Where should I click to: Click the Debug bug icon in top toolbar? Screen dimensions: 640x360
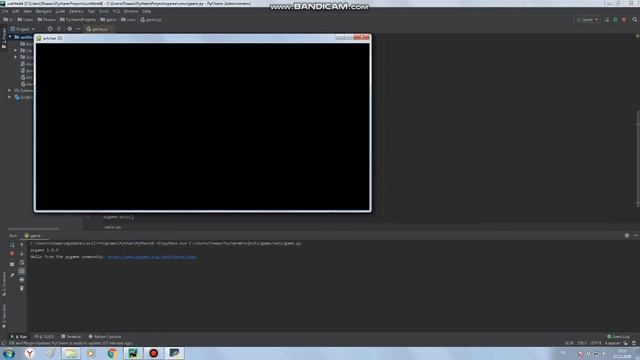click(615, 20)
